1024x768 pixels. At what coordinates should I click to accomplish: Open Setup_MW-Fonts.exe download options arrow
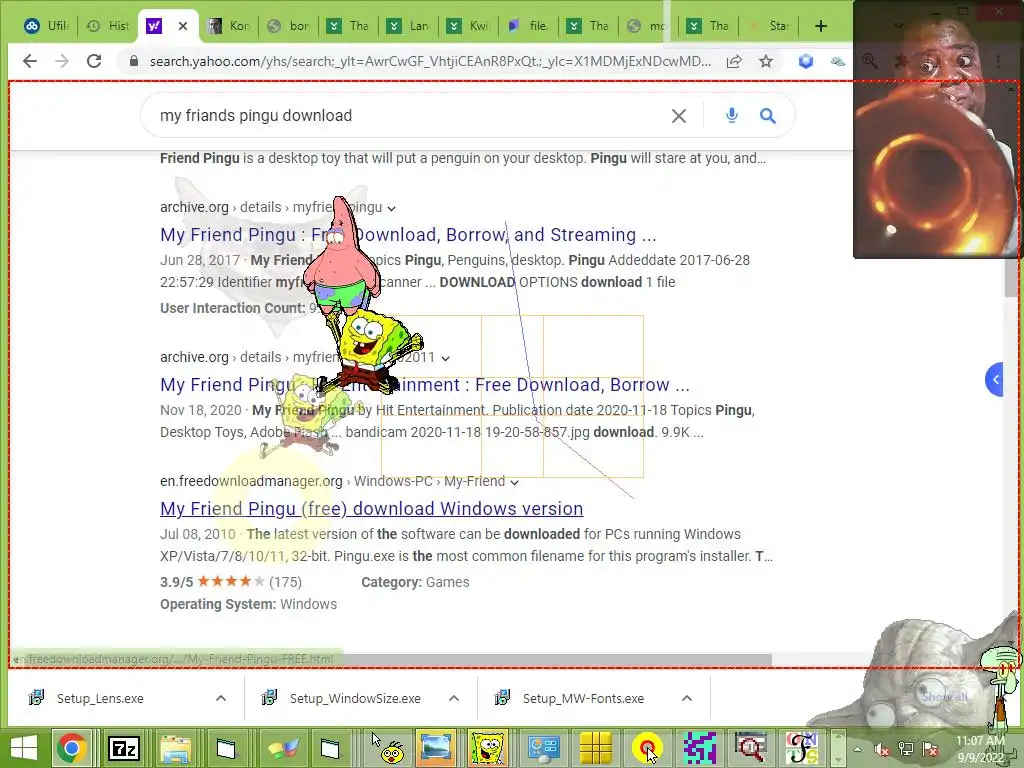tap(686, 698)
